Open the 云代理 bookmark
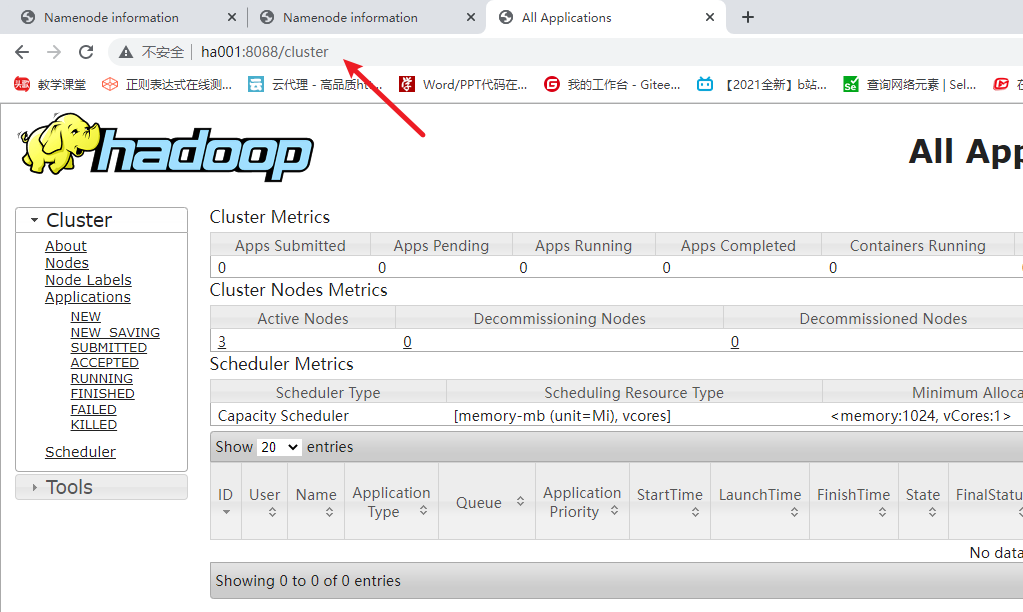Viewport: 1023px width, 612px height. coord(315,84)
